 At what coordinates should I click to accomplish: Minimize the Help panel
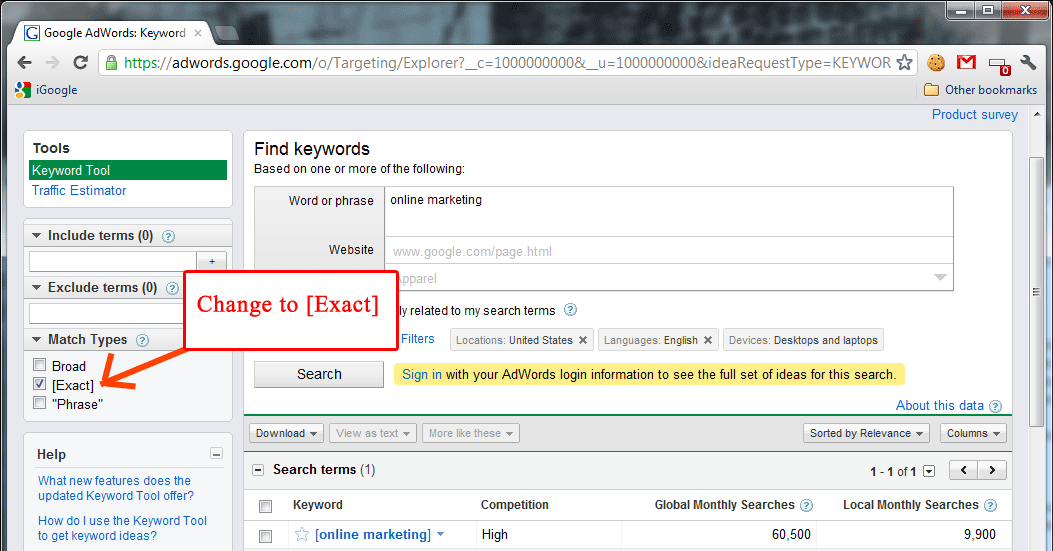[x=216, y=454]
